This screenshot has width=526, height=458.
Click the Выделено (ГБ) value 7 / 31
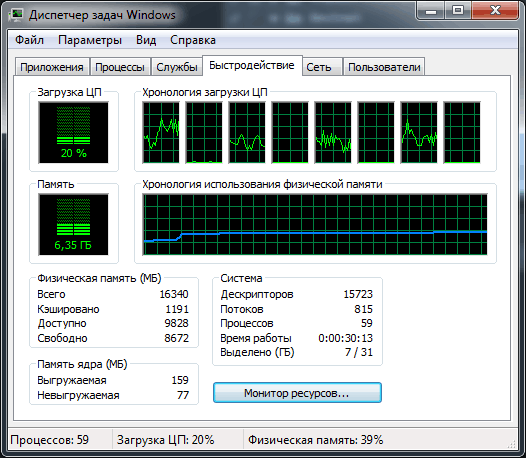pyautogui.click(x=359, y=352)
